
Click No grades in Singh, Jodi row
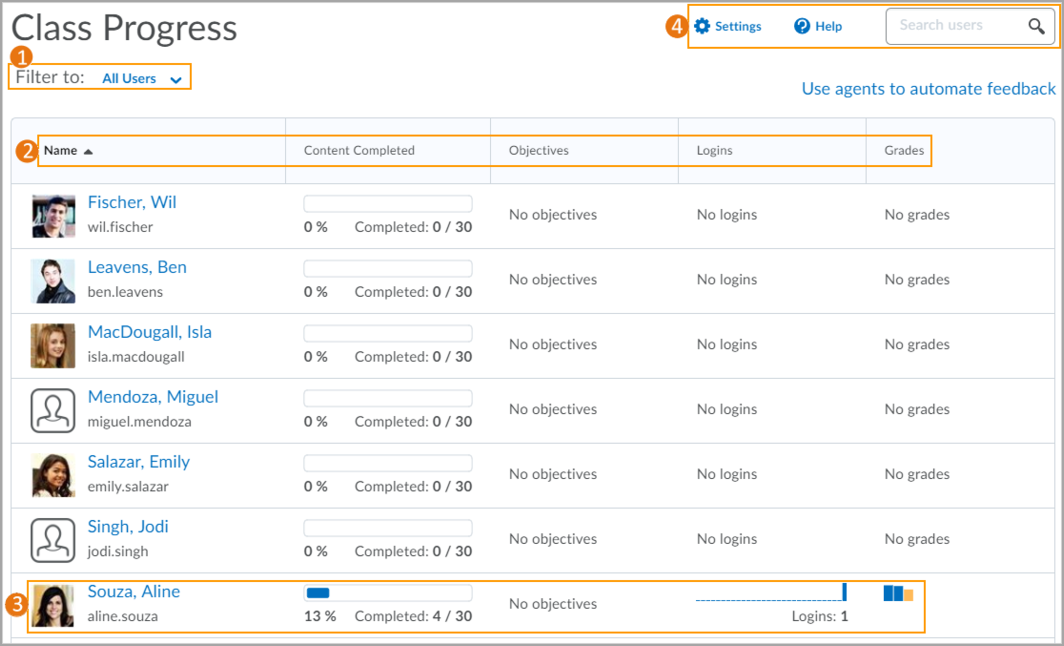pos(917,539)
